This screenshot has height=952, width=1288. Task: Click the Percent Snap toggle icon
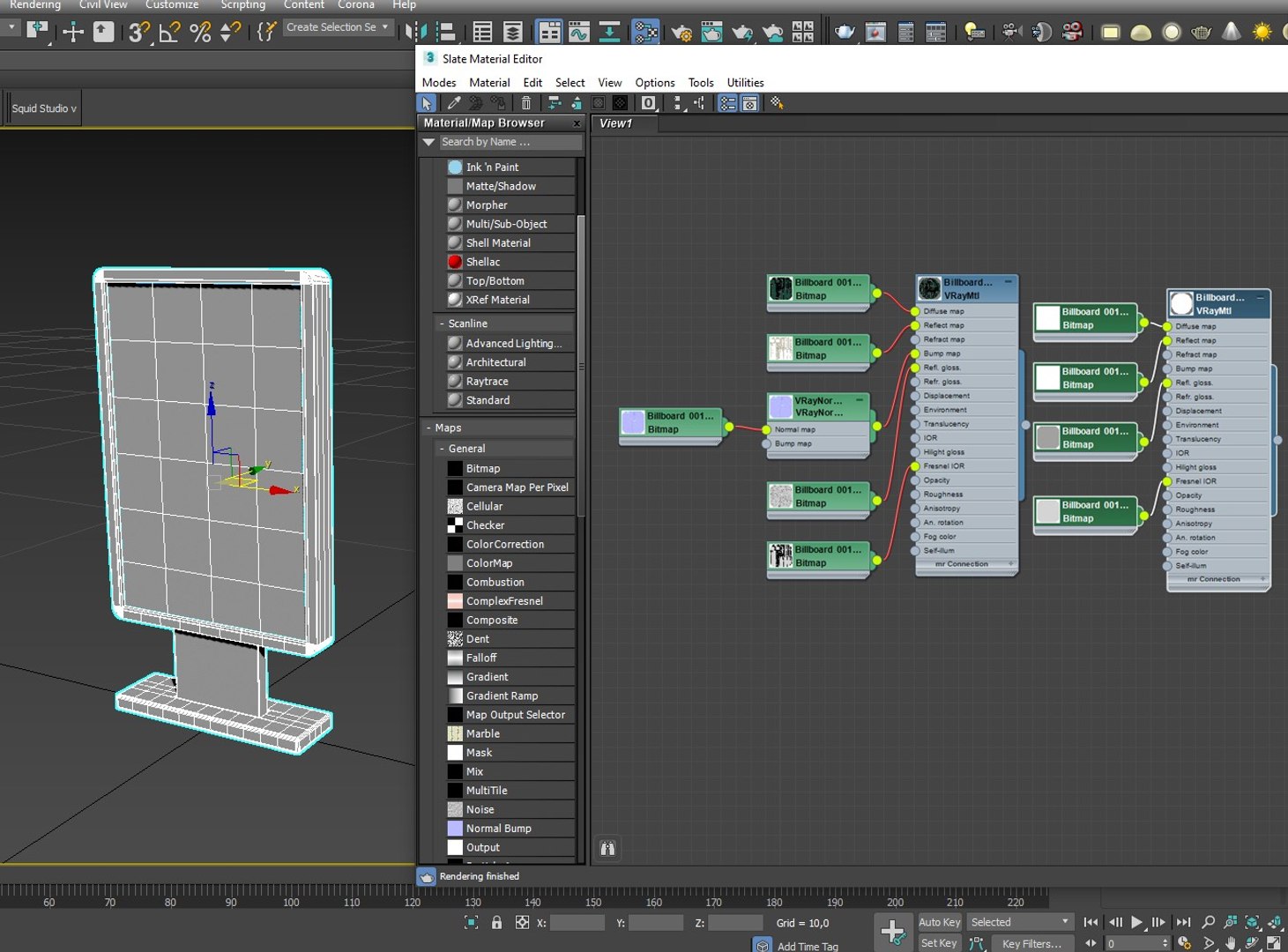[200, 33]
